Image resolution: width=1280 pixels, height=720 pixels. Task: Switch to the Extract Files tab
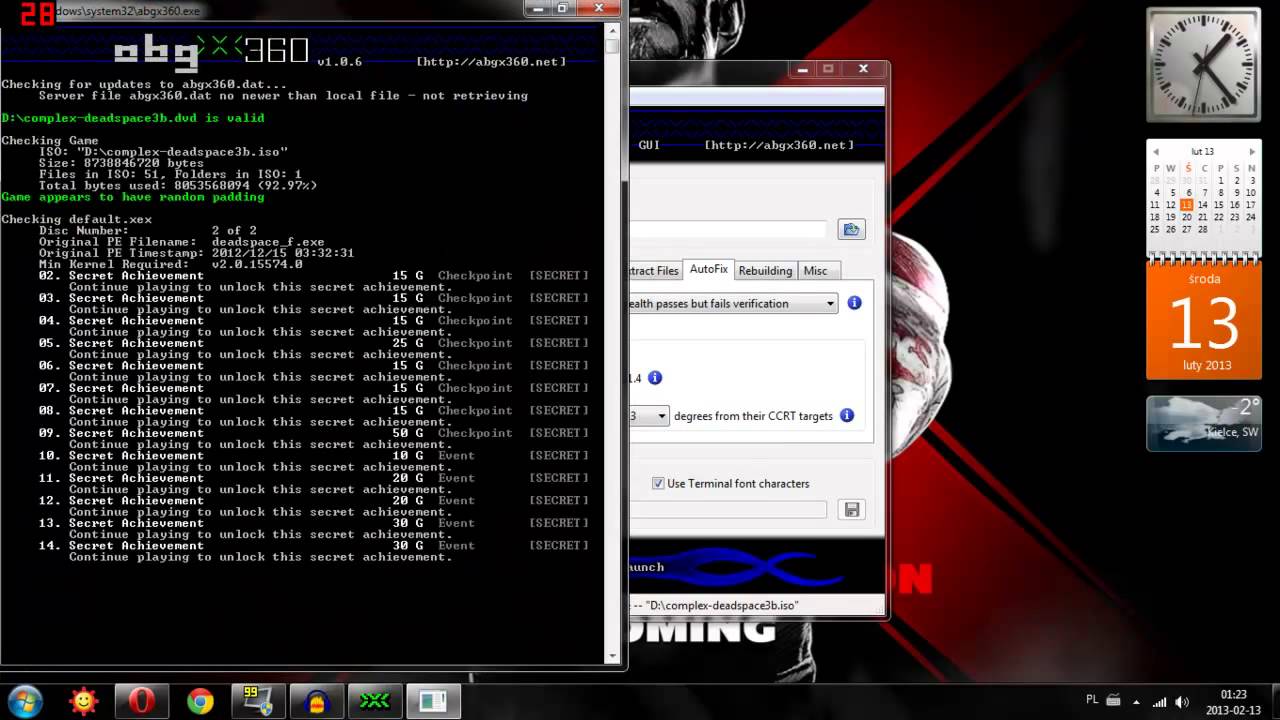(653, 271)
